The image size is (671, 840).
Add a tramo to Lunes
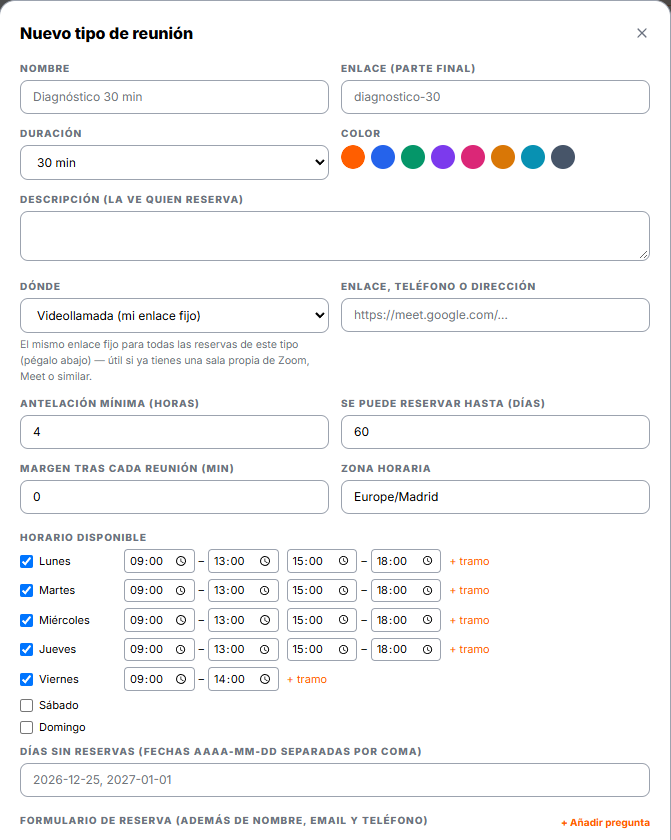pos(469,561)
